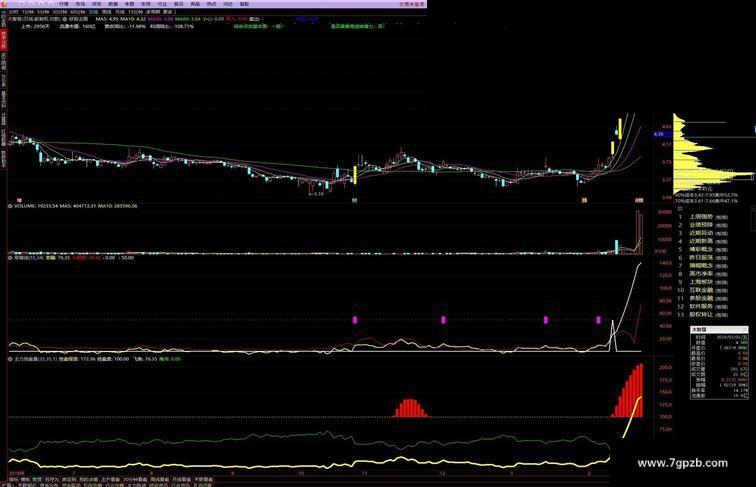The width and height of the screenshot is (756, 487).
Task: Click the 周线 template tab in bottom bar
Action: click(158, 480)
